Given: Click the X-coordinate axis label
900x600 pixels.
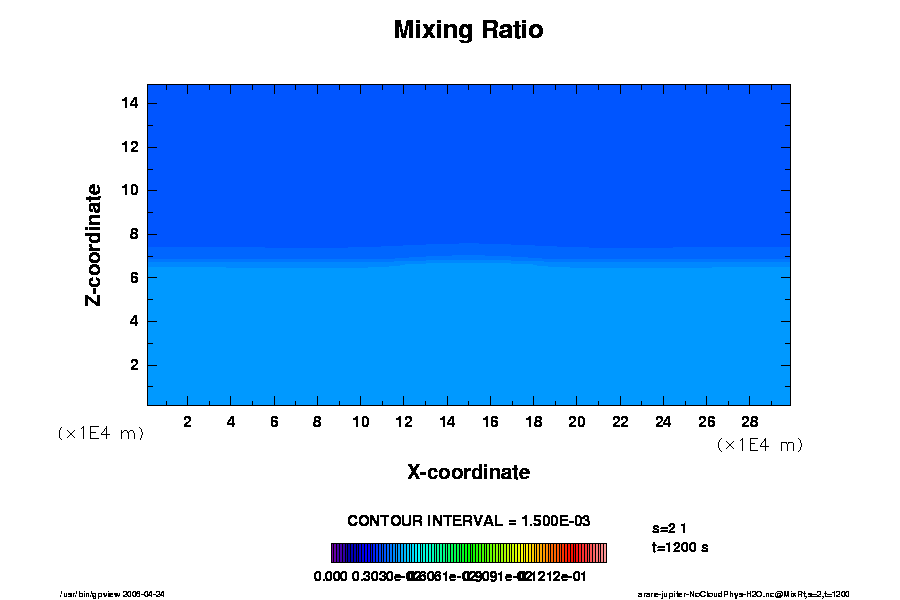Looking at the screenshot, I should tap(468, 472).
